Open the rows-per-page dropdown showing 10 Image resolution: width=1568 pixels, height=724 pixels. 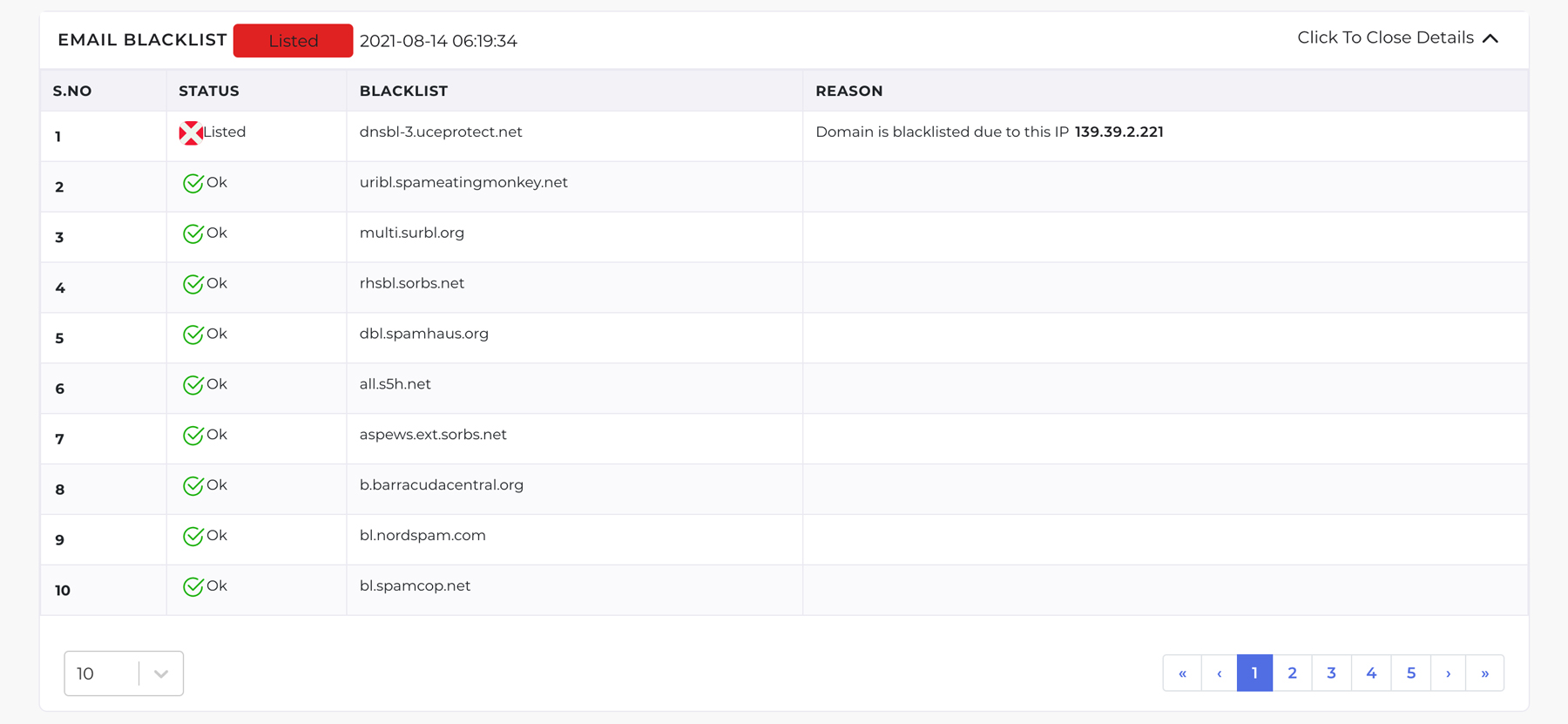point(124,673)
